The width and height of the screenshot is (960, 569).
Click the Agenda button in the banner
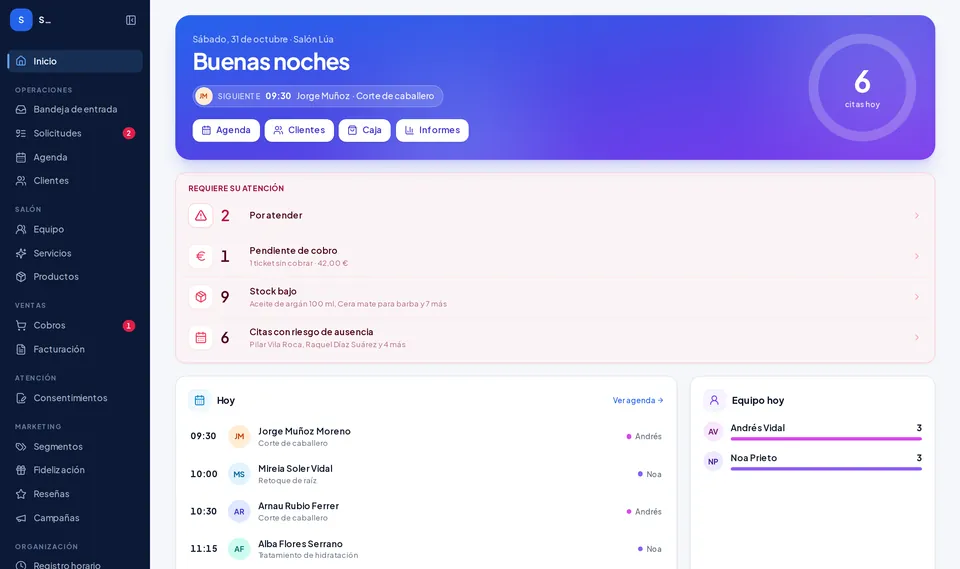(x=226, y=130)
